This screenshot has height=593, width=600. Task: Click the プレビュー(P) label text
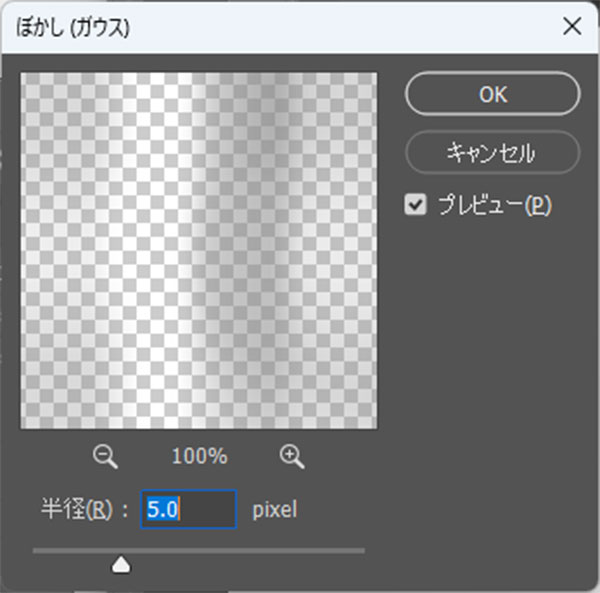click(494, 205)
